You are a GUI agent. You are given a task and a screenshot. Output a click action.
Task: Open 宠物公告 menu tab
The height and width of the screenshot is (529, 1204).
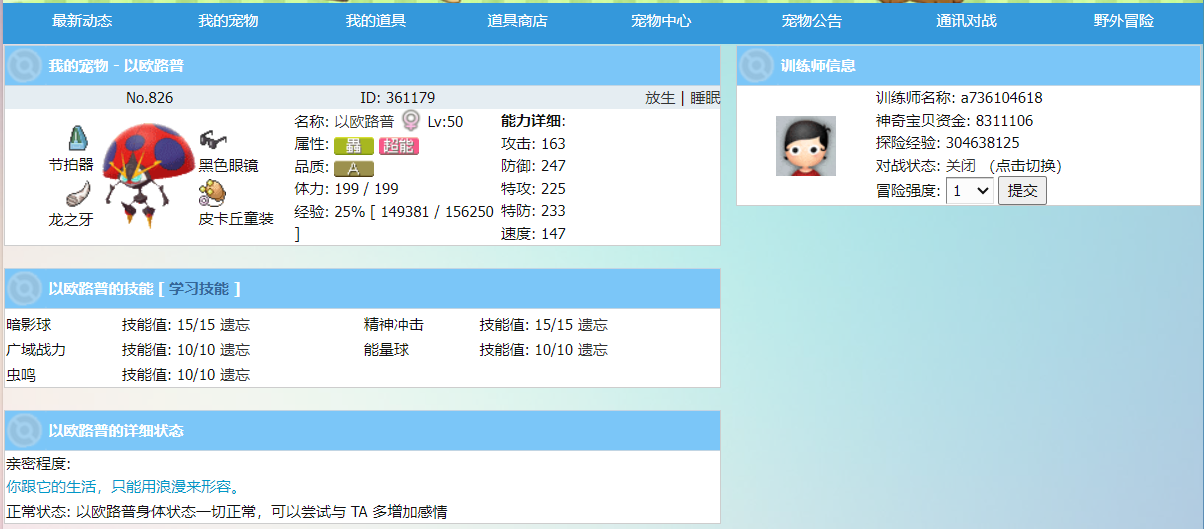(812, 21)
